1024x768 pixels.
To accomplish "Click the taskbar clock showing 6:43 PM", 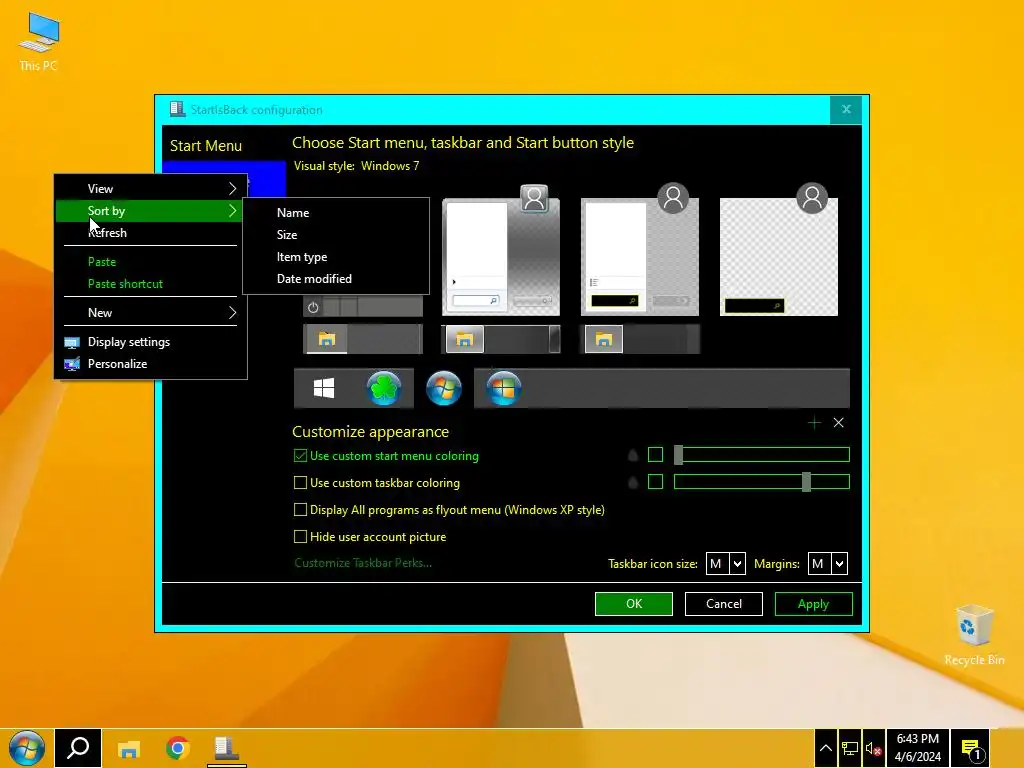I will click(x=918, y=748).
